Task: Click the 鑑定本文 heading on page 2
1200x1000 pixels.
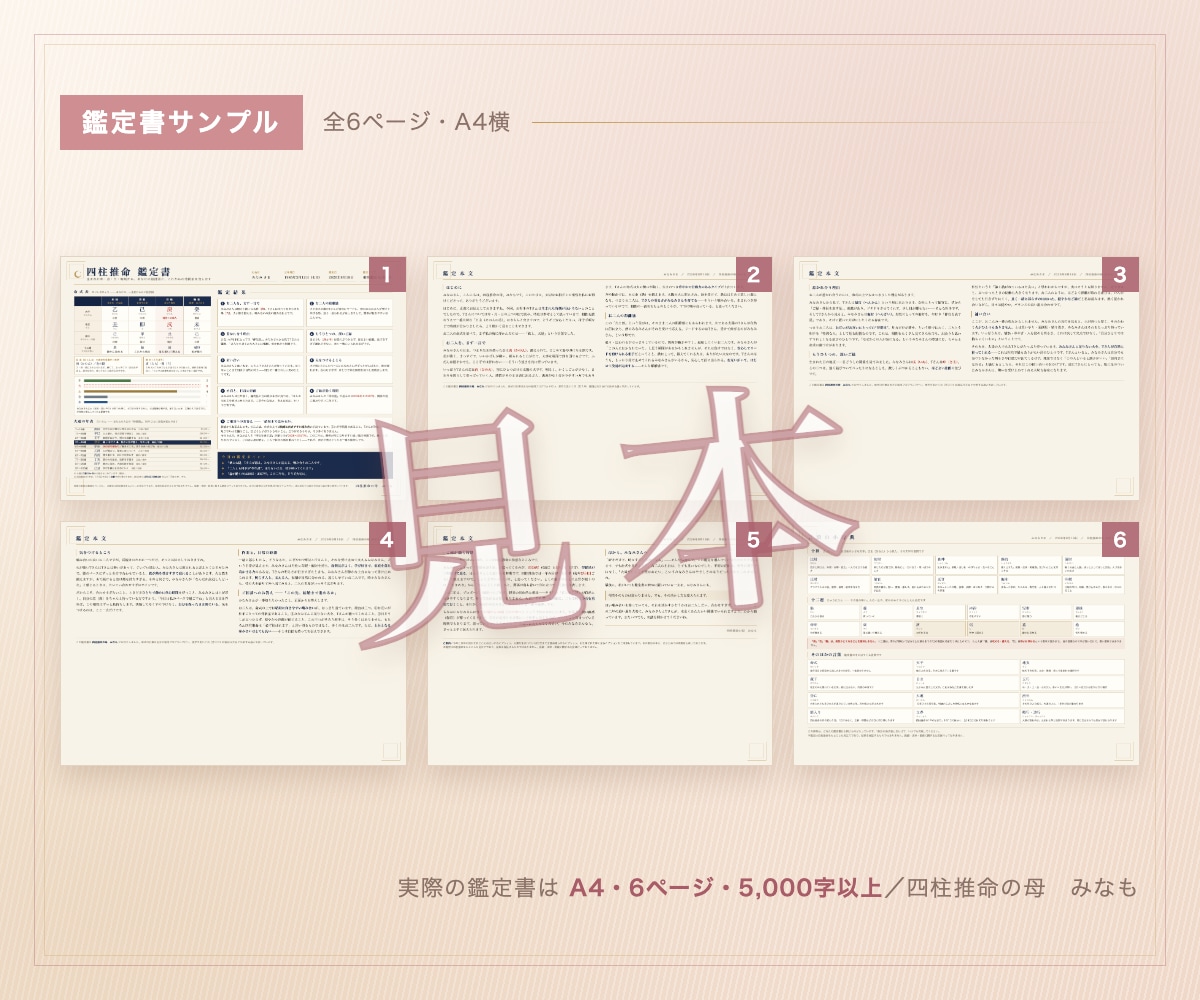Action: coord(460,273)
